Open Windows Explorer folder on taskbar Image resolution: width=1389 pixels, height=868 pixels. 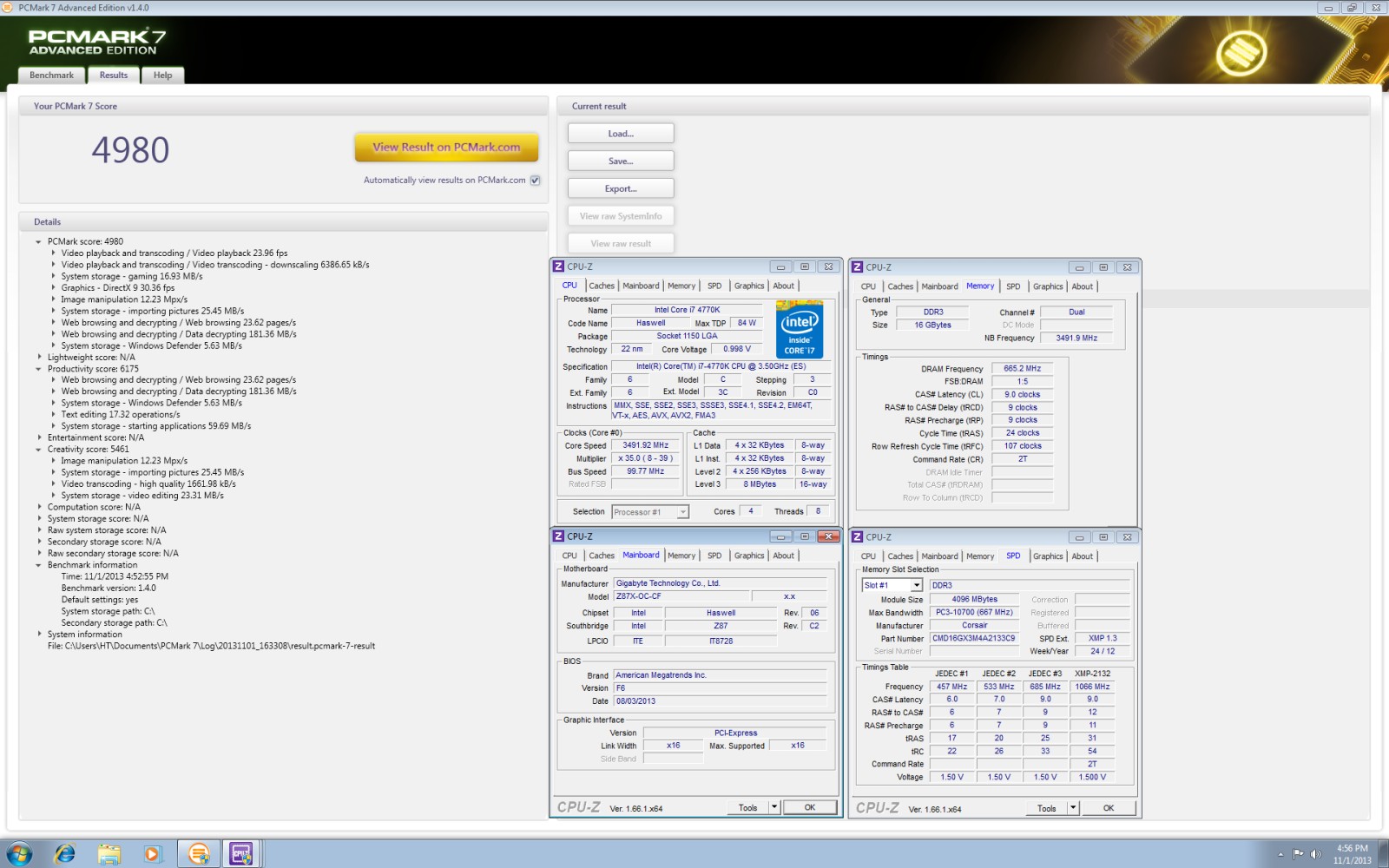109,854
